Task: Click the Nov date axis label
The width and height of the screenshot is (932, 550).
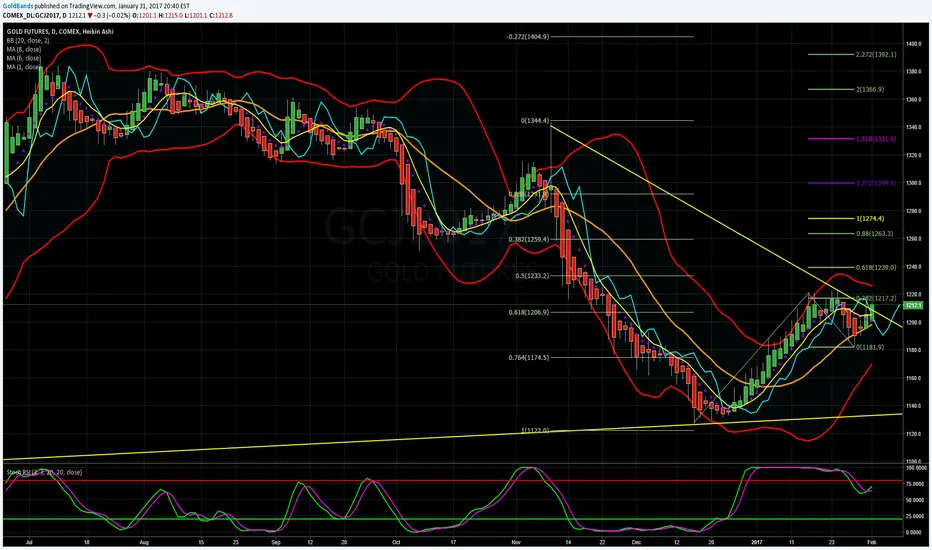Action: pyautogui.click(x=516, y=542)
